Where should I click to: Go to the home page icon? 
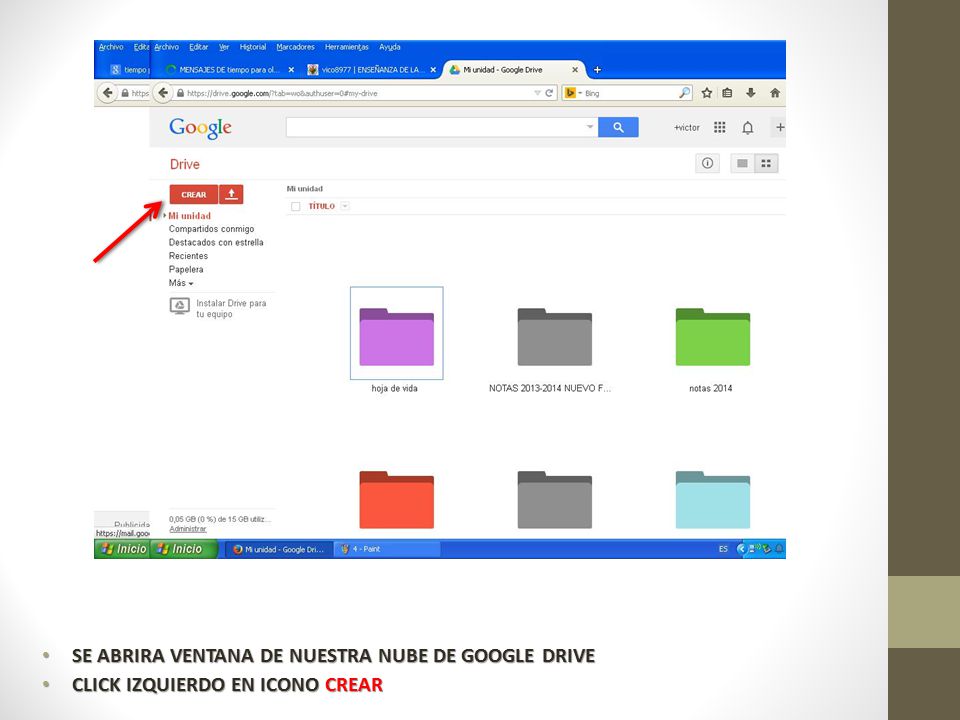tap(774, 93)
